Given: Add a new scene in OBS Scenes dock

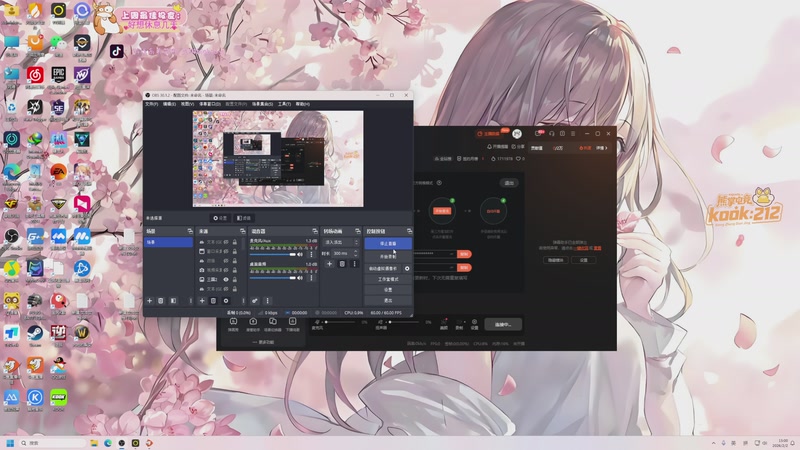Looking at the screenshot, I should click(149, 301).
